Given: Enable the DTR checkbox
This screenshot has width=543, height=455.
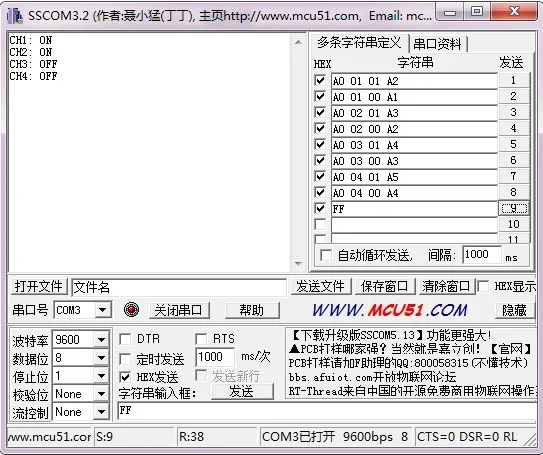Looking at the screenshot, I should (x=125, y=339).
